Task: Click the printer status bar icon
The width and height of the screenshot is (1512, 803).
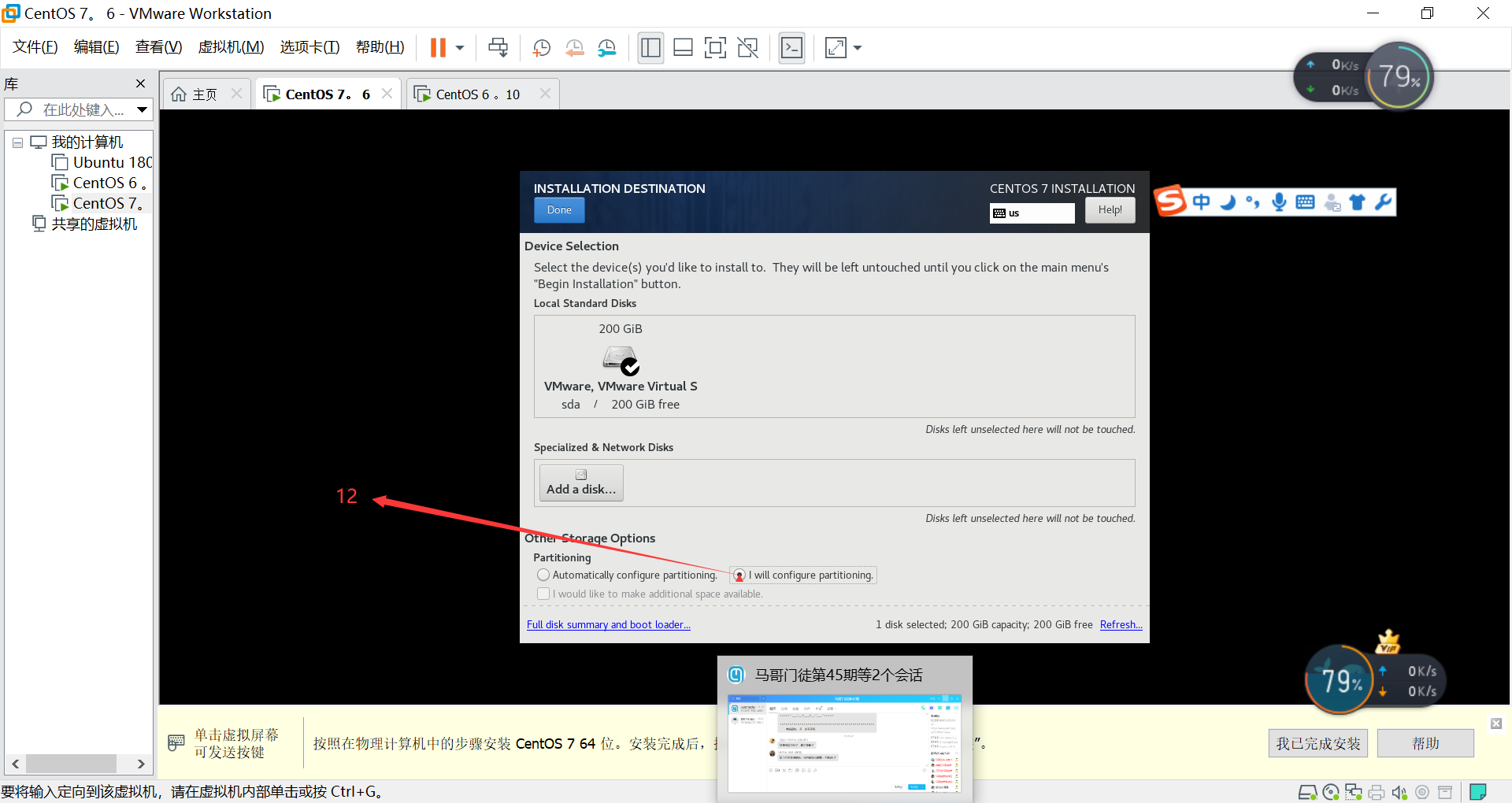Action: pos(1377,792)
